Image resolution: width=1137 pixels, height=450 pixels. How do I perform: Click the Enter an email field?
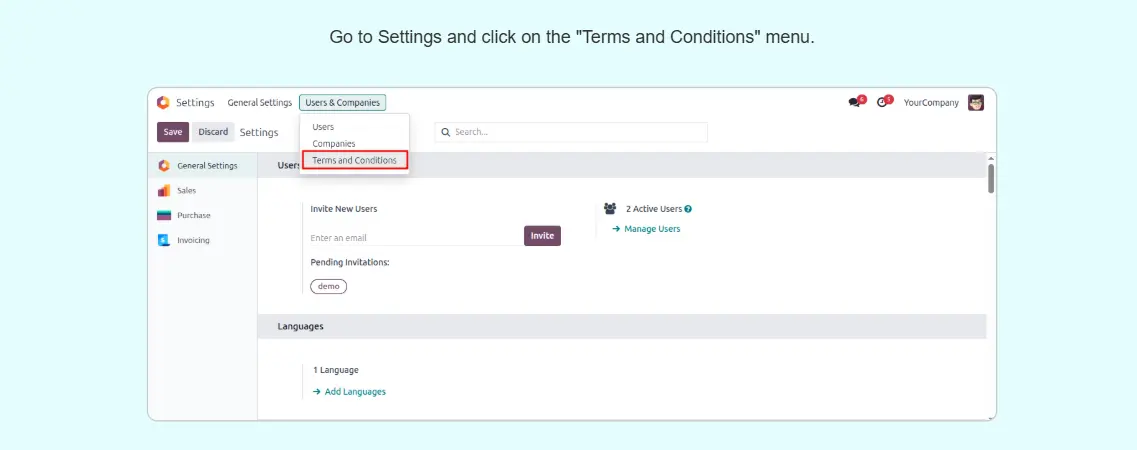pos(412,238)
